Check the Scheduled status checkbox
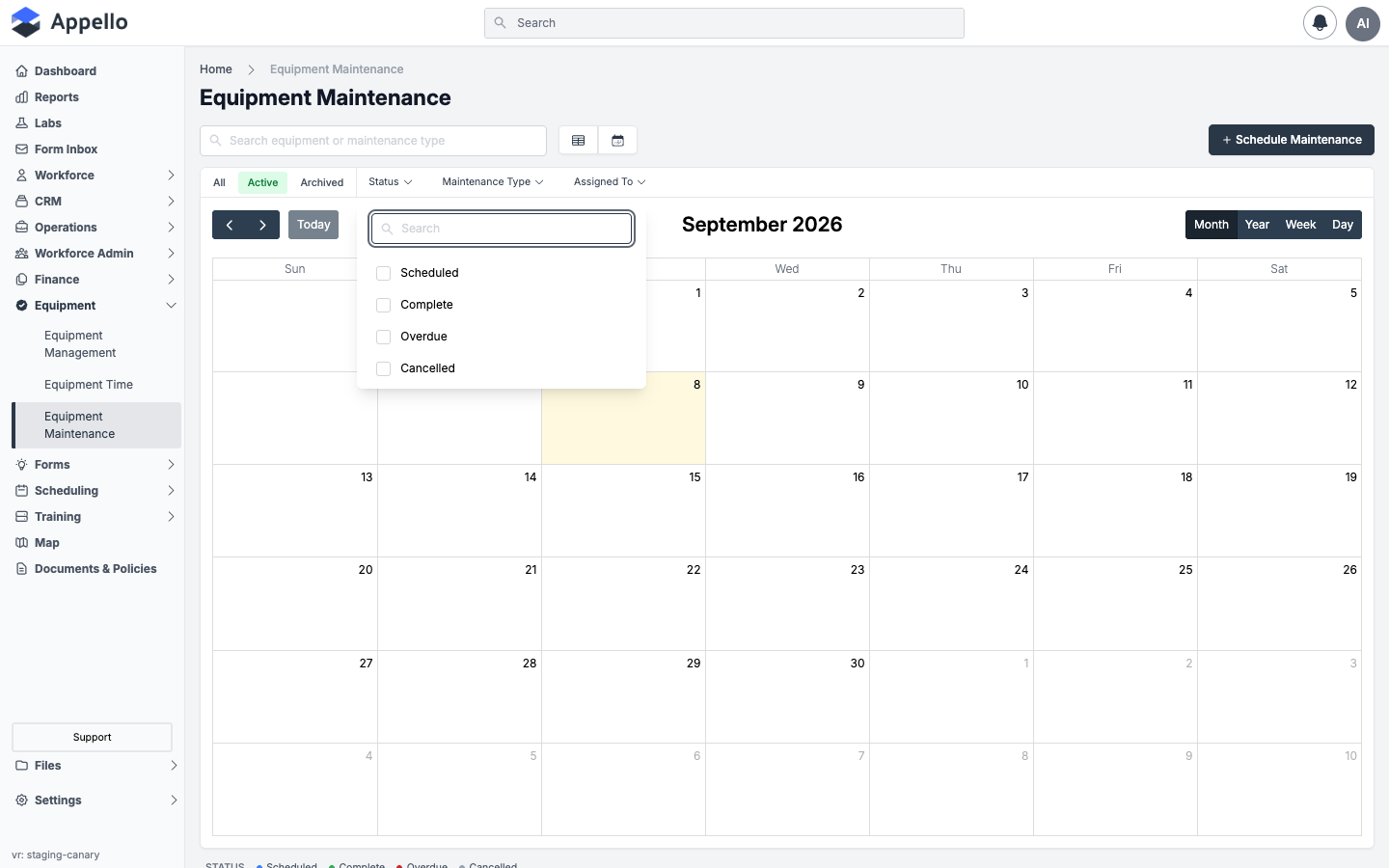The image size is (1389, 868). (x=383, y=273)
